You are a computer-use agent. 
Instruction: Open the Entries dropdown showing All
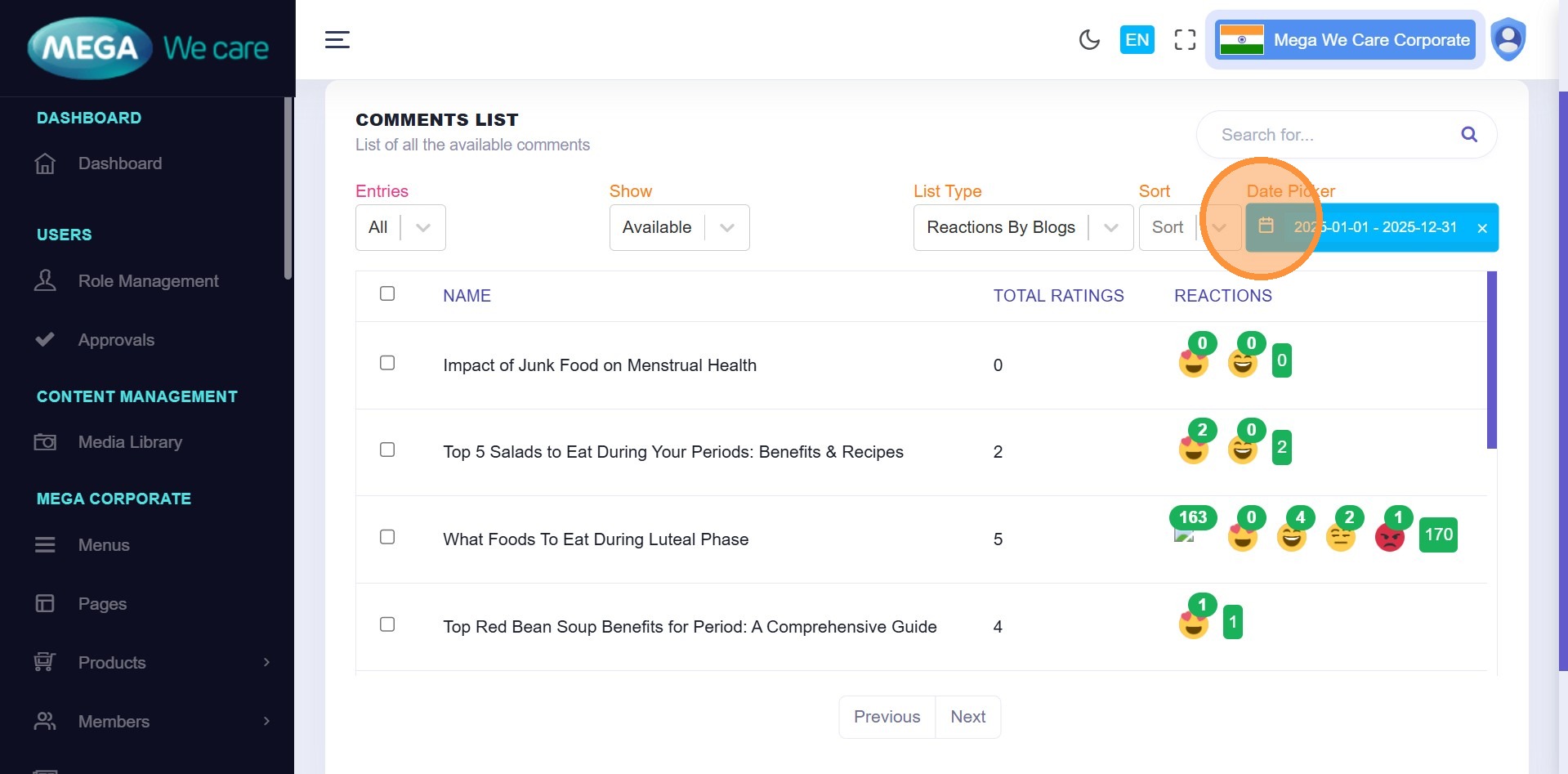(x=400, y=227)
